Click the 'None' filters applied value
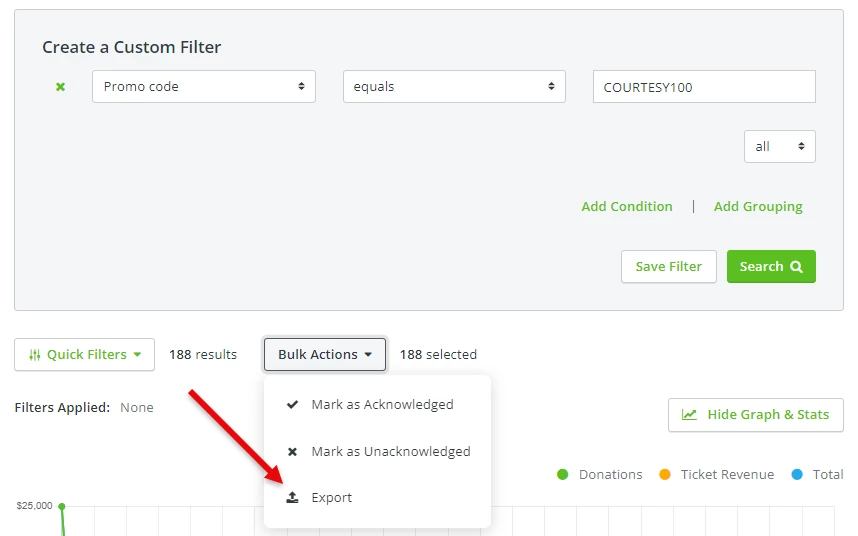The image size is (858, 536). 137,407
